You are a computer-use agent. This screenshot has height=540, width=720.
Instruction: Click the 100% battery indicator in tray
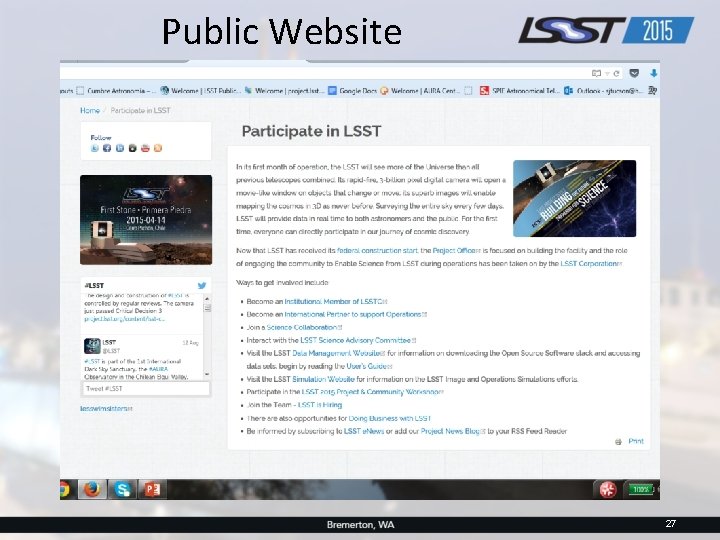tap(640, 489)
